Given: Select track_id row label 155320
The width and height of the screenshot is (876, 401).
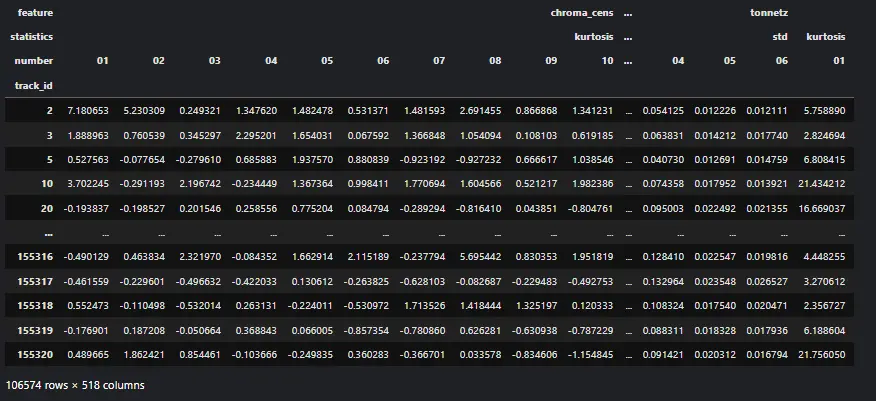Looking at the screenshot, I should pos(35,355).
